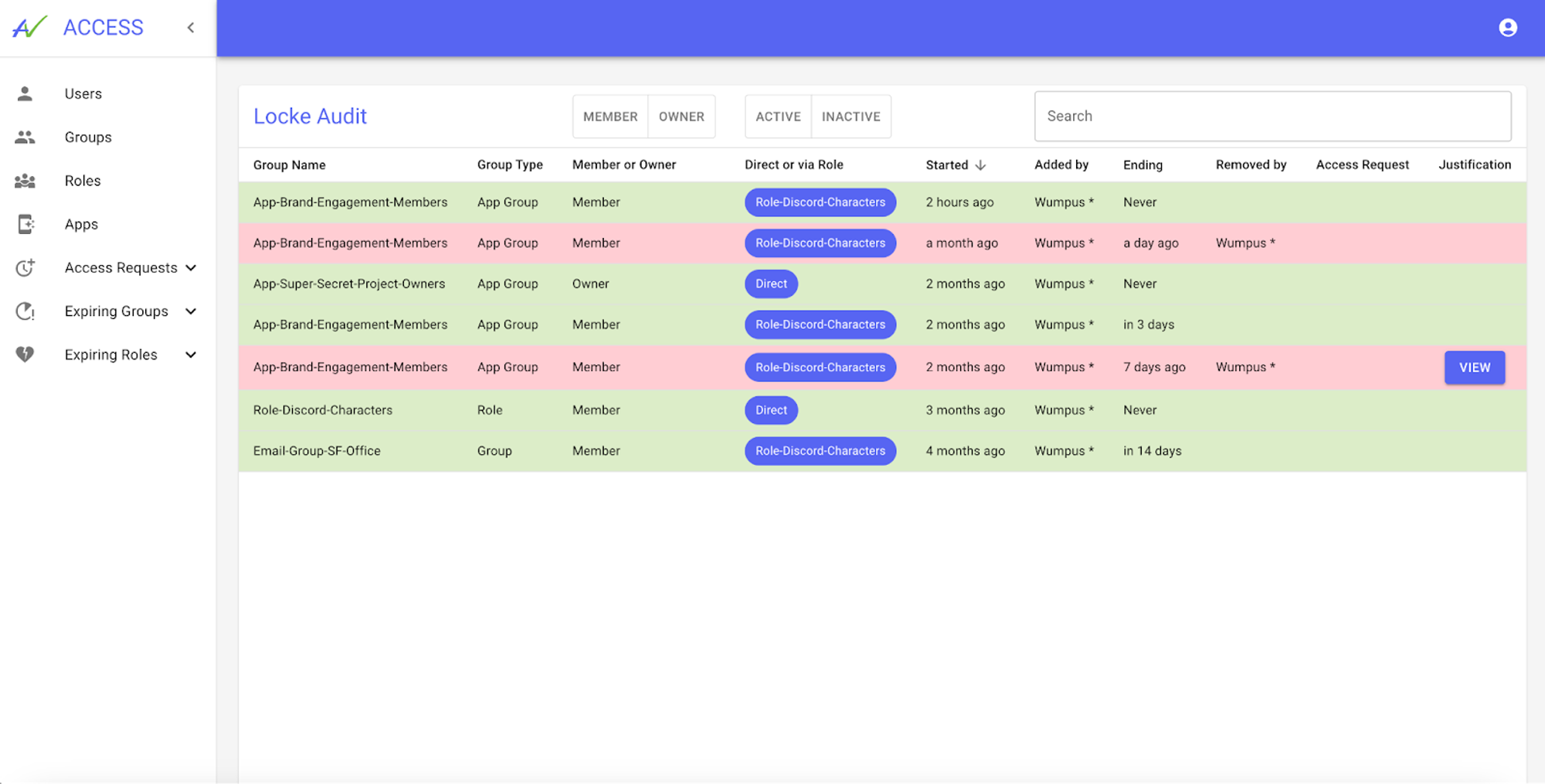Click the ACCESS logo
The image size is (1545, 784).
tap(104, 27)
